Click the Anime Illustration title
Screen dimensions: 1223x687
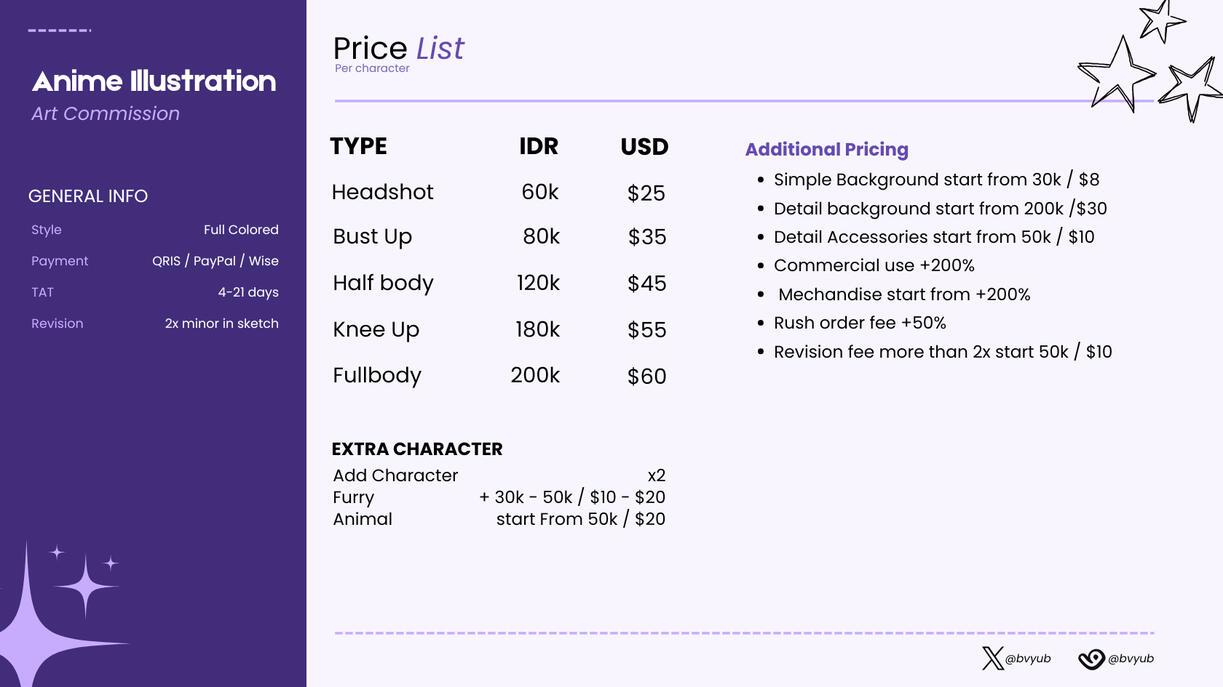point(154,81)
